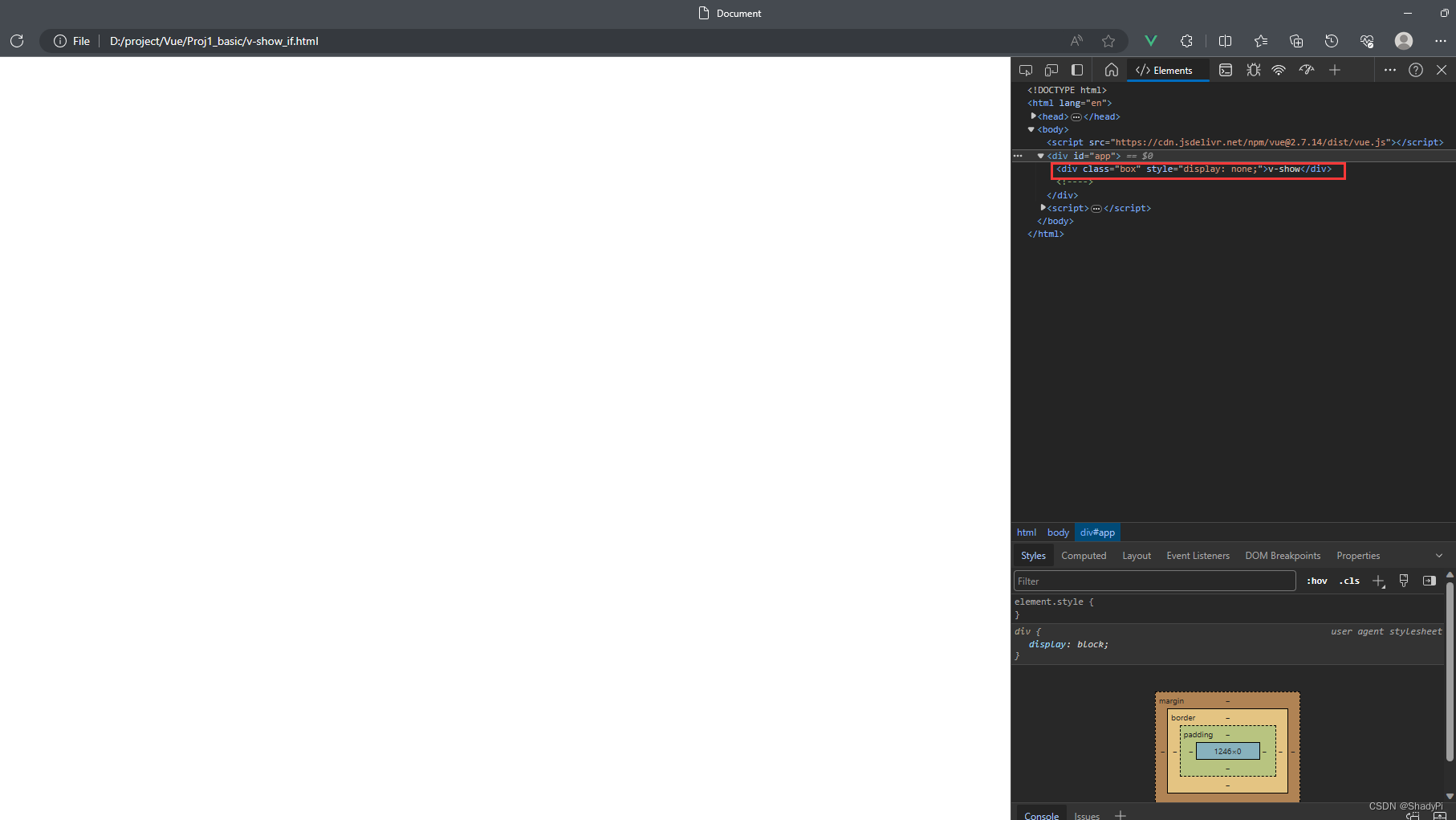Open the Performance gauge icon tool
The width and height of the screenshot is (1456, 820).
point(1307,70)
